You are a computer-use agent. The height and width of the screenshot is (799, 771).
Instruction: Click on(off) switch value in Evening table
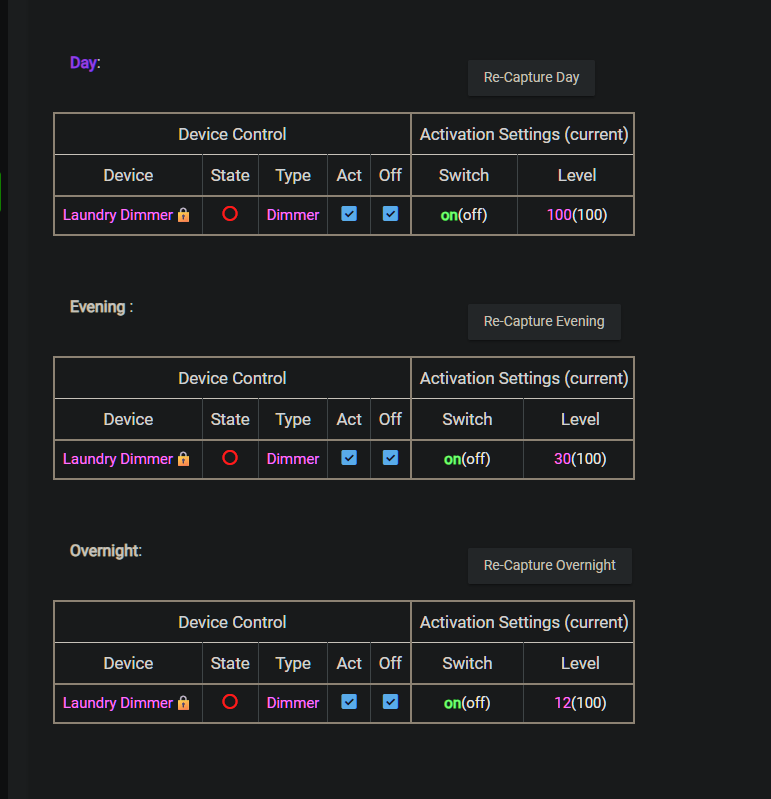tap(467, 459)
